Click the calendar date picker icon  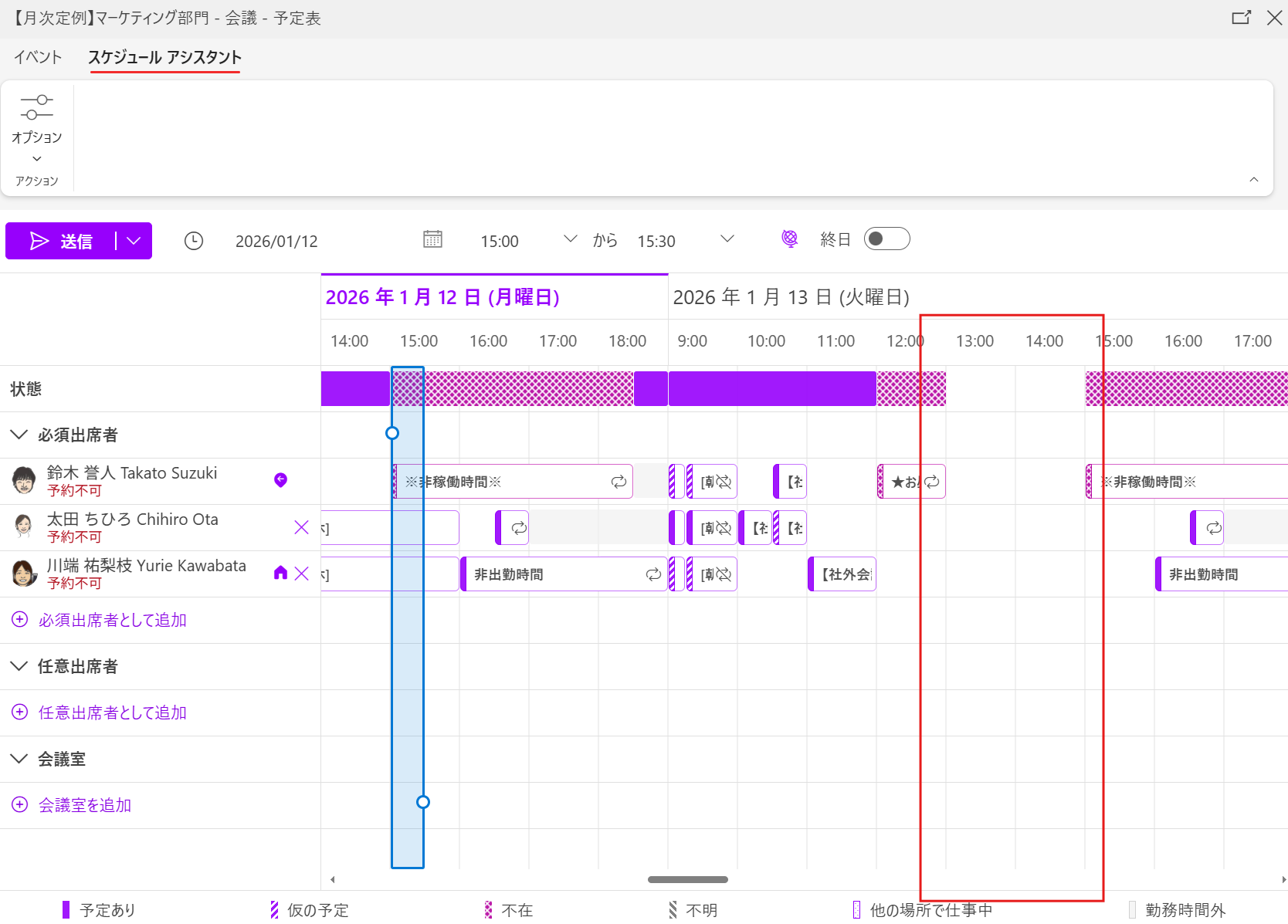432,239
